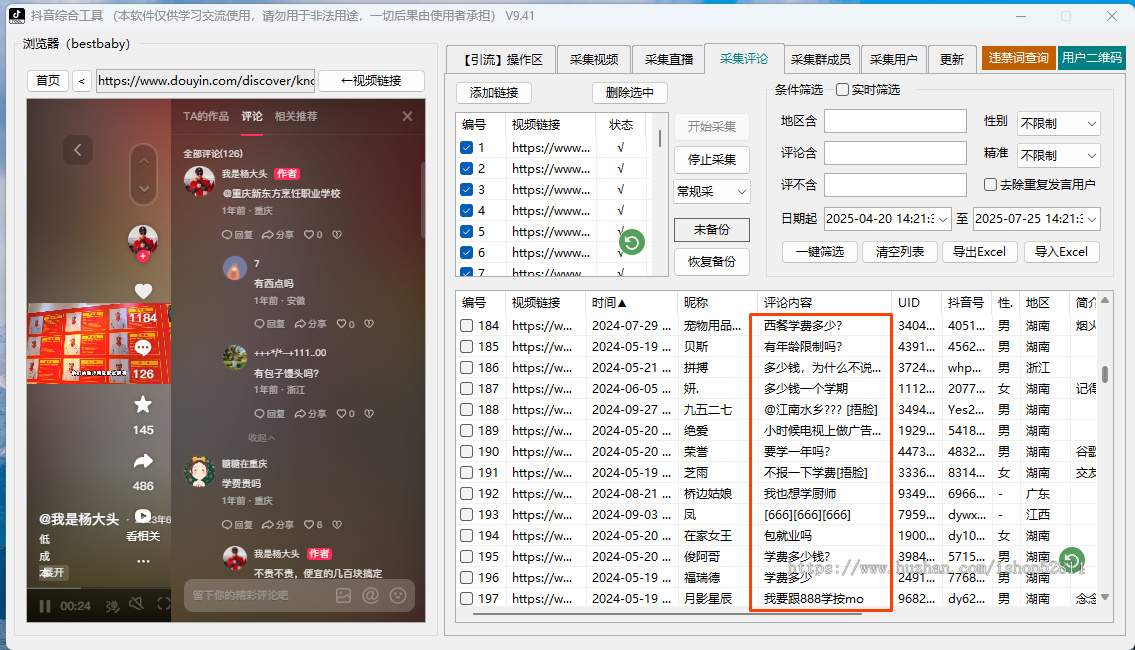Click the @ mention icon in comment box
1135x650 pixels.
371,596
